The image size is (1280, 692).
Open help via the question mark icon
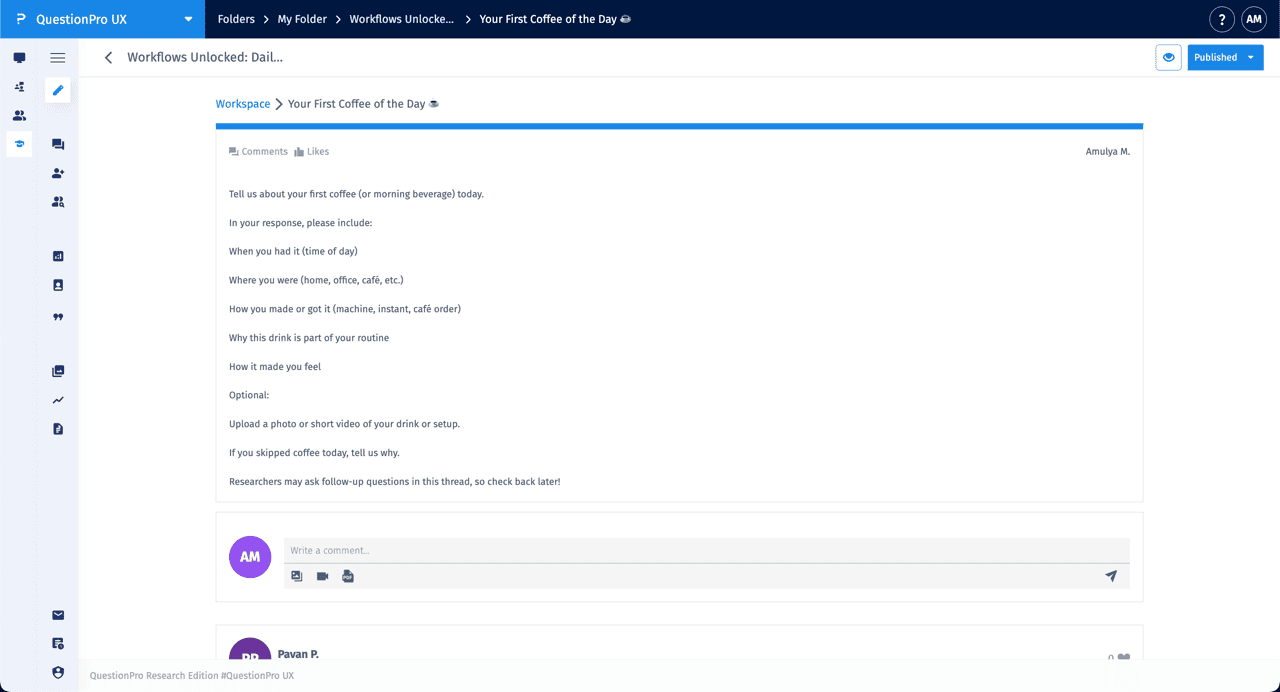(1221, 19)
